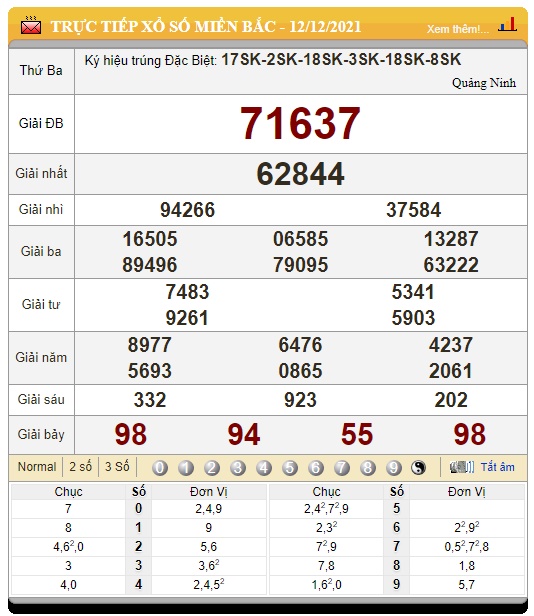Viewport: 534px width, 616px height.
Task: Select digit ball number 0
Action: (x=160, y=468)
